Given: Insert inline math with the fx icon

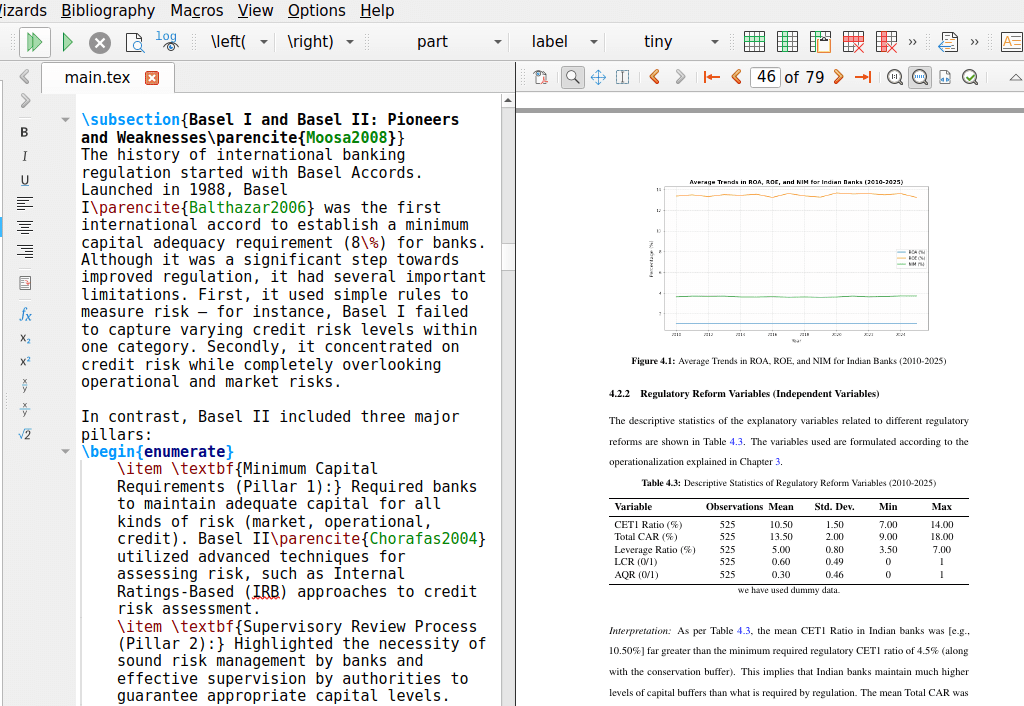Looking at the screenshot, I should coord(25,314).
